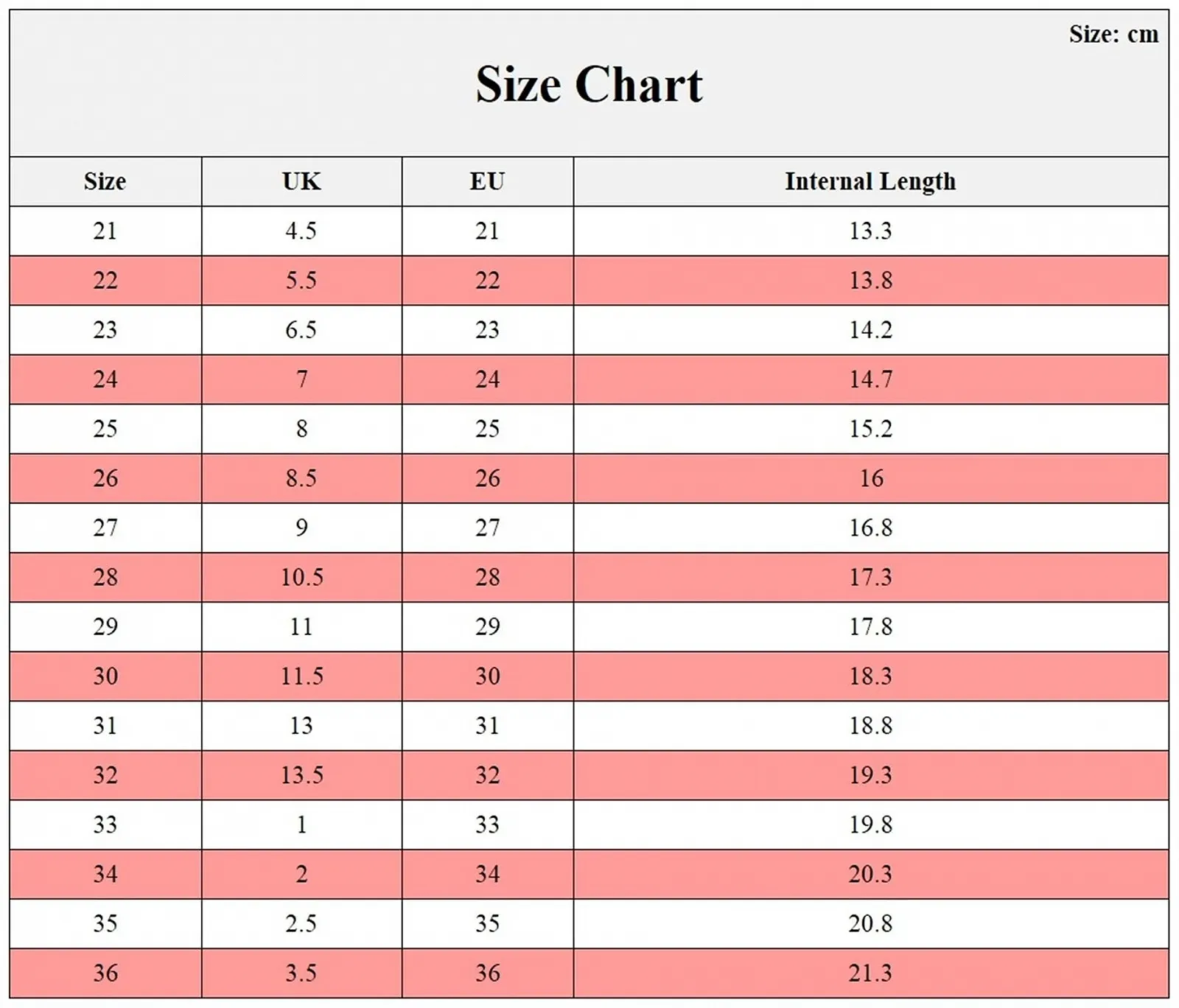
Task: Select the internal length 14.2 value
Action: tap(870, 329)
